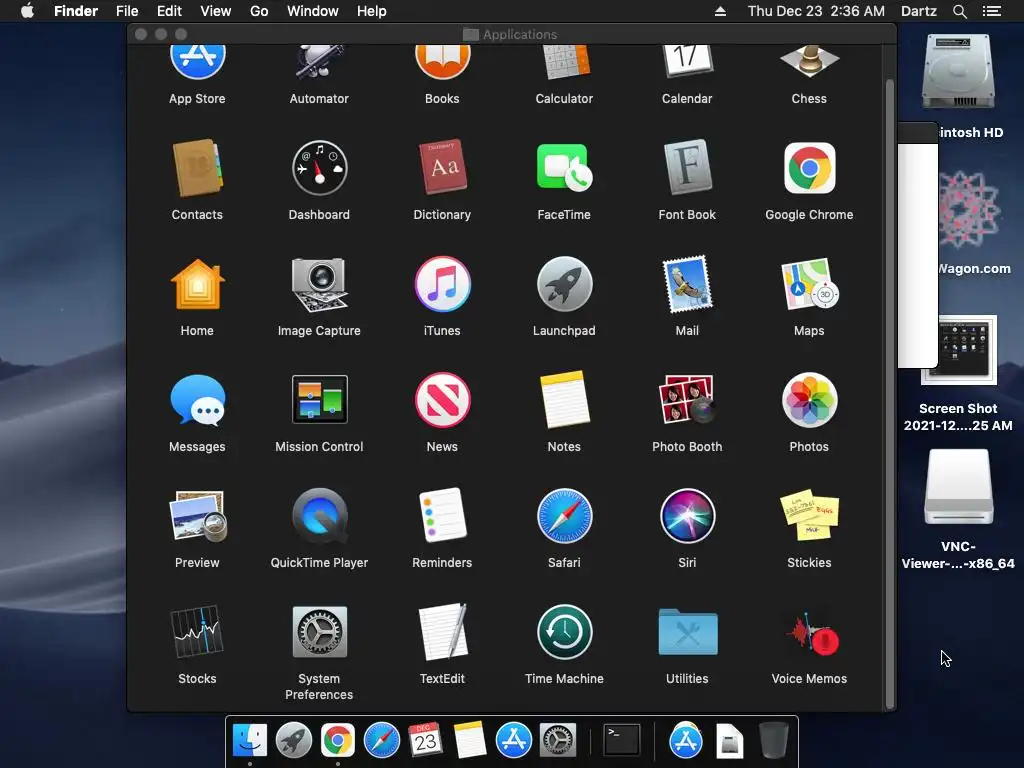Open Google Chrome in Applications window
This screenshot has height=768, width=1024.
[x=809, y=168]
